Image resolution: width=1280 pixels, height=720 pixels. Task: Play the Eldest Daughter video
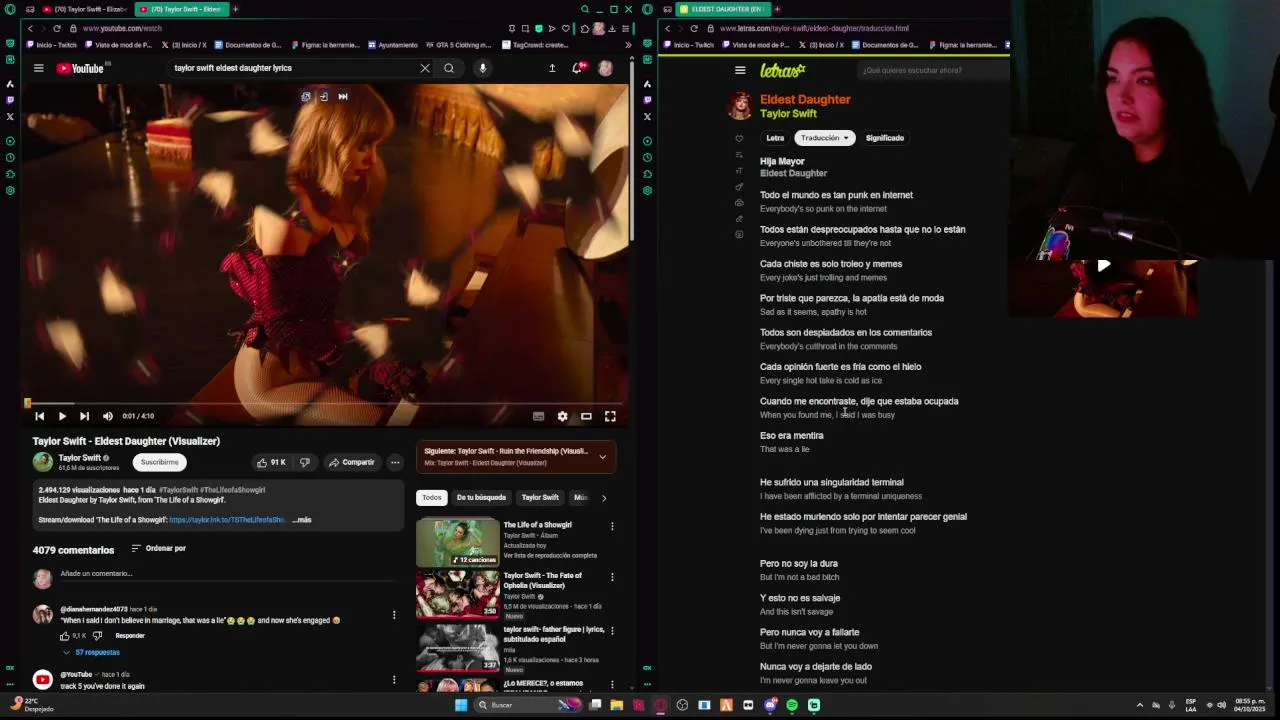click(x=61, y=416)
